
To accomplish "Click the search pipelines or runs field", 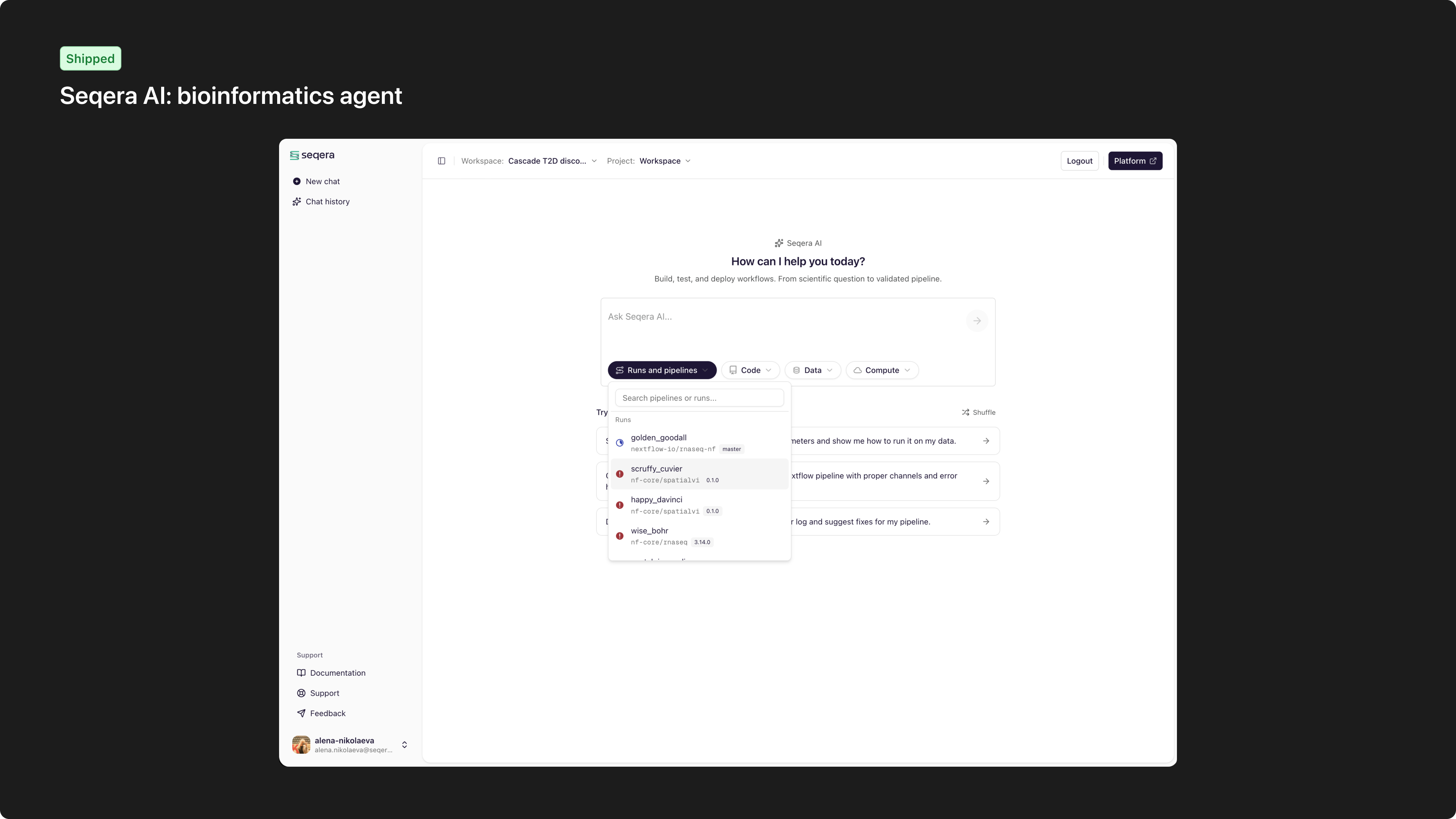I will tap(699, 397).
